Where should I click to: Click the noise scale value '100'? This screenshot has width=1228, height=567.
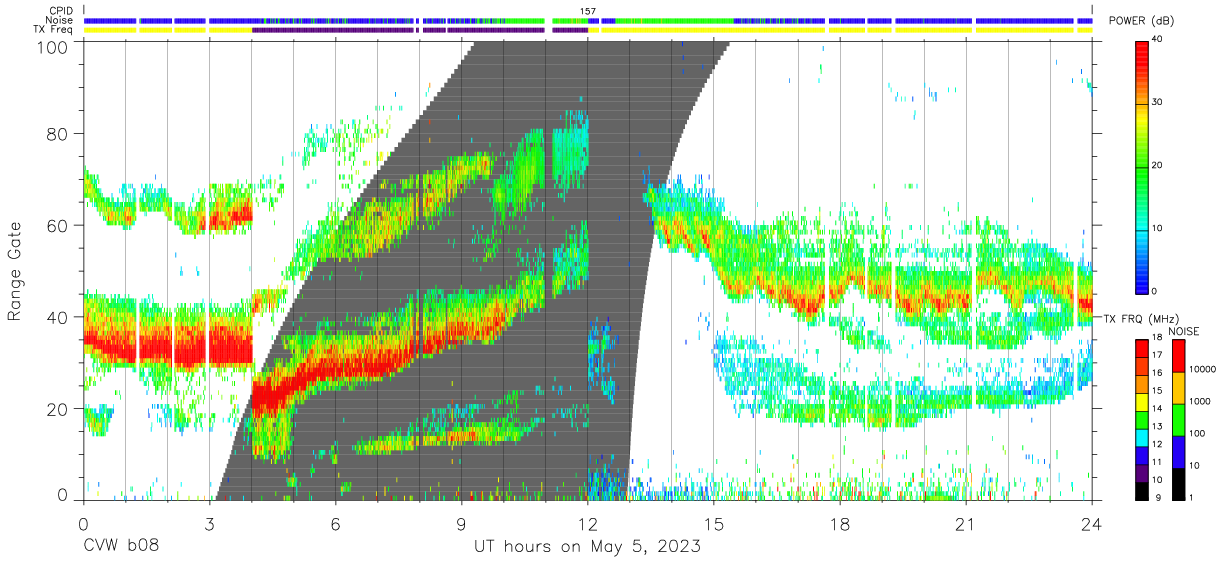tap(1197, 433)
